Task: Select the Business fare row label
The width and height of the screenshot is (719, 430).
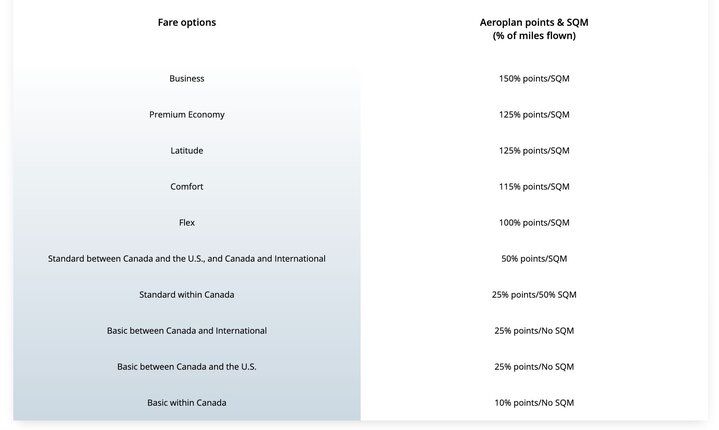Action: (187, 78)
